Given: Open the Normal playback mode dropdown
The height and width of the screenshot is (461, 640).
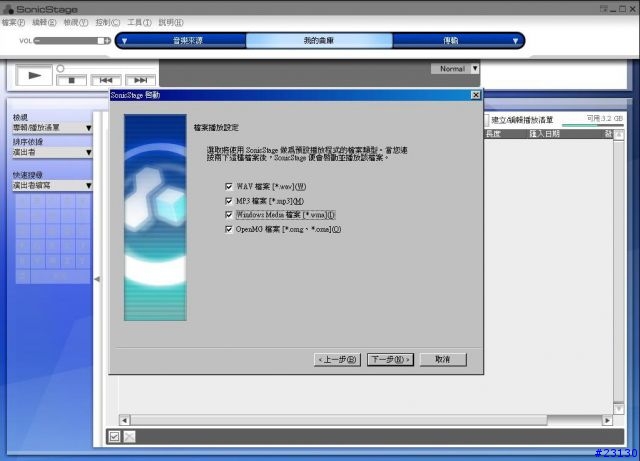Looking at the screenshot, I should coord(455,69).
